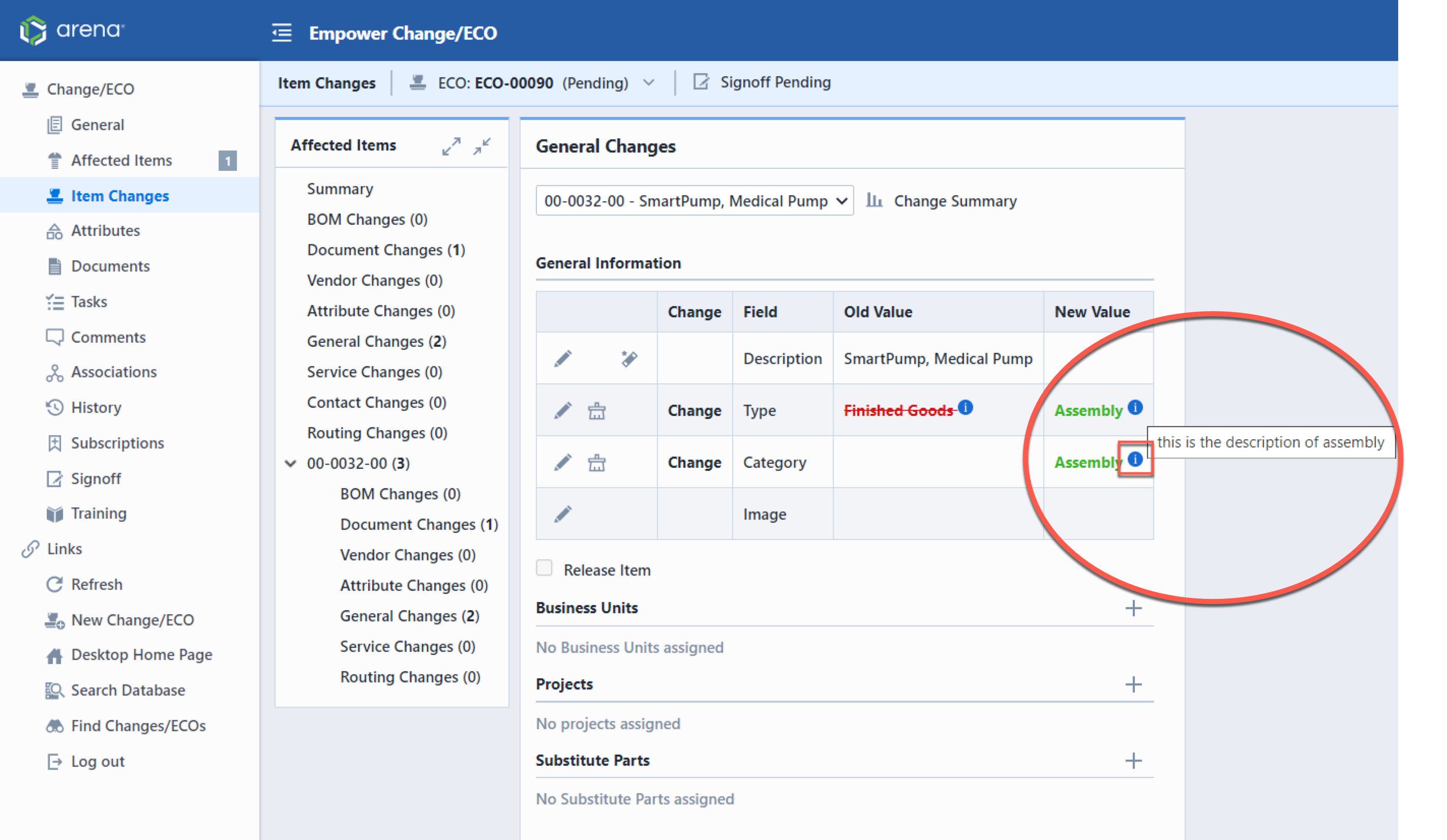Click the pencil edit icon in Description row

pyautogui.click(x=563, y=358)
